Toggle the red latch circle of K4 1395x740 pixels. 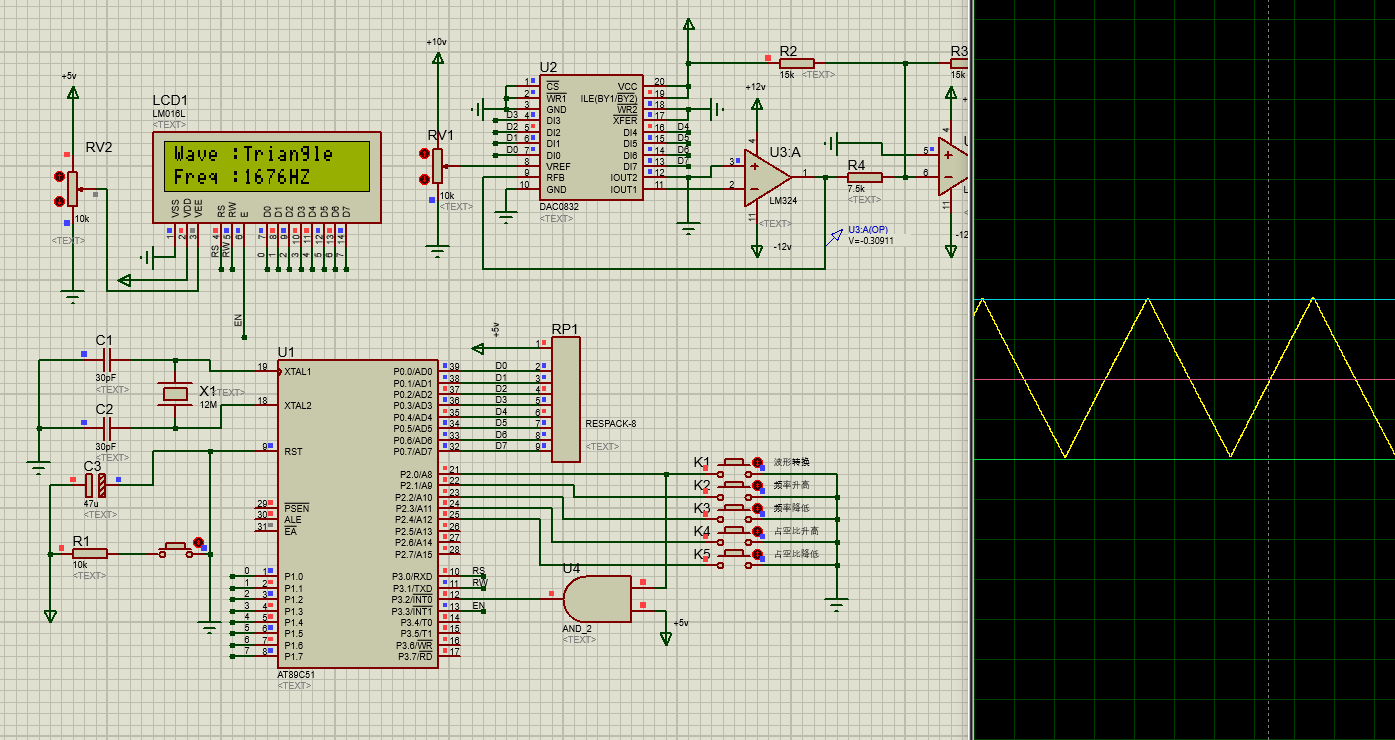pyautogui.click(x=757, y=531)
